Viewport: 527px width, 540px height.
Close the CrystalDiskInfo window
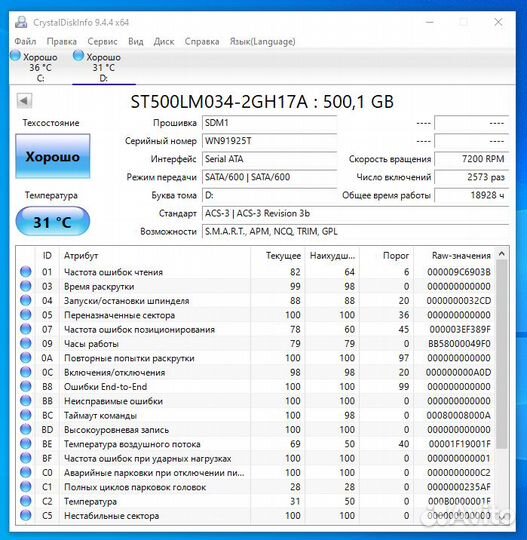pos(498,22)
